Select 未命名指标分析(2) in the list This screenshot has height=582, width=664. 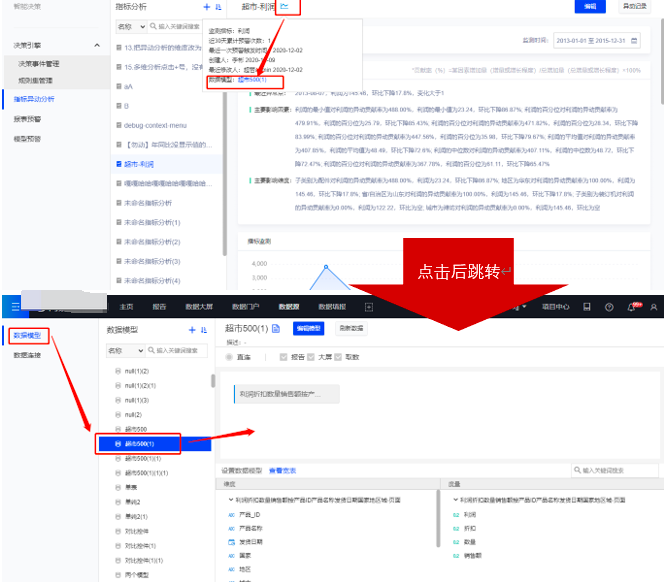point(152,242)
